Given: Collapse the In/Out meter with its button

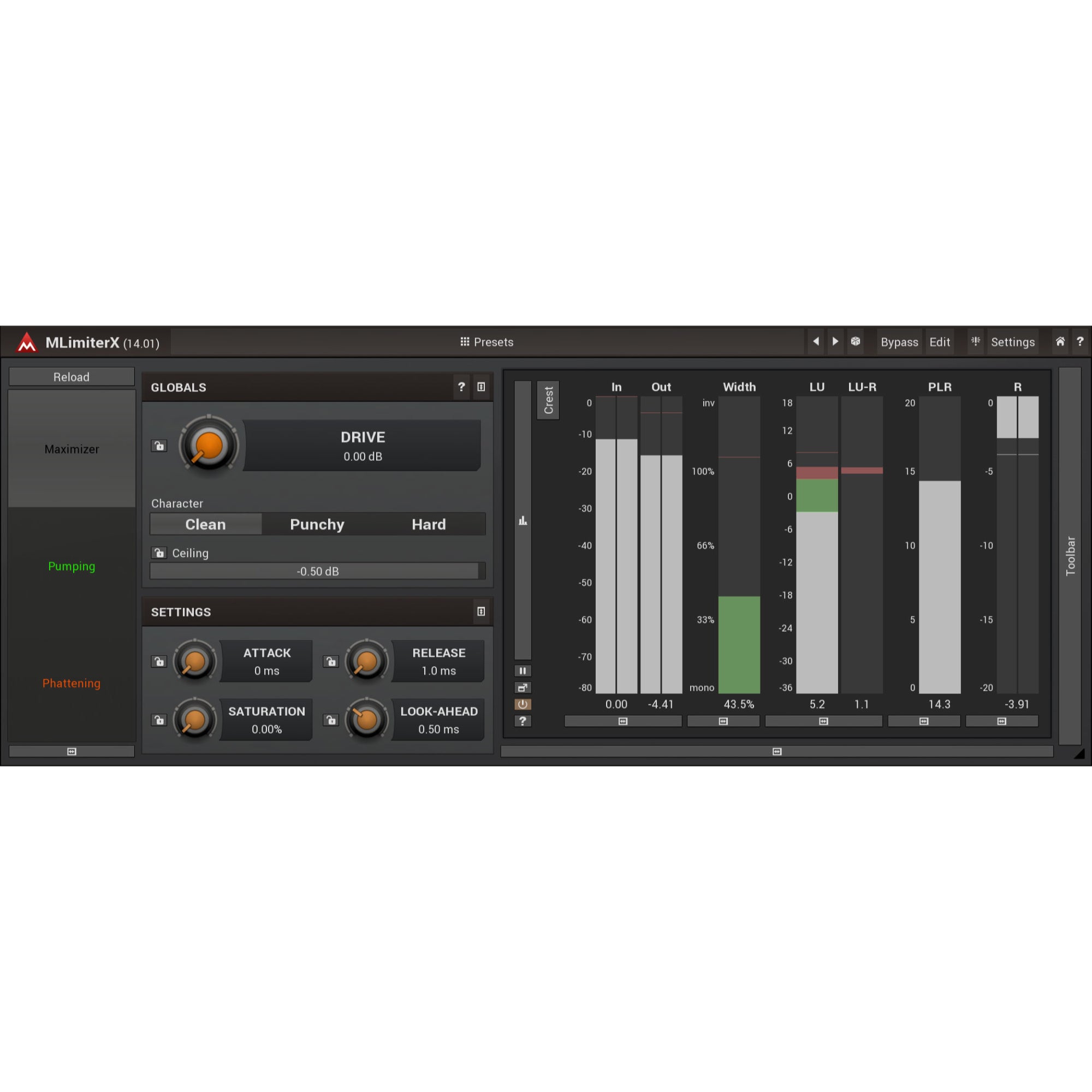Looking at the screenshot, I should coord(623,721).
